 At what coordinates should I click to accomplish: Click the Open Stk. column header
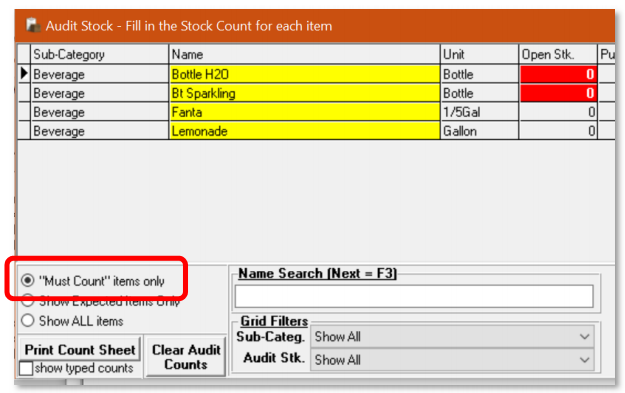(x=558, y=54)
